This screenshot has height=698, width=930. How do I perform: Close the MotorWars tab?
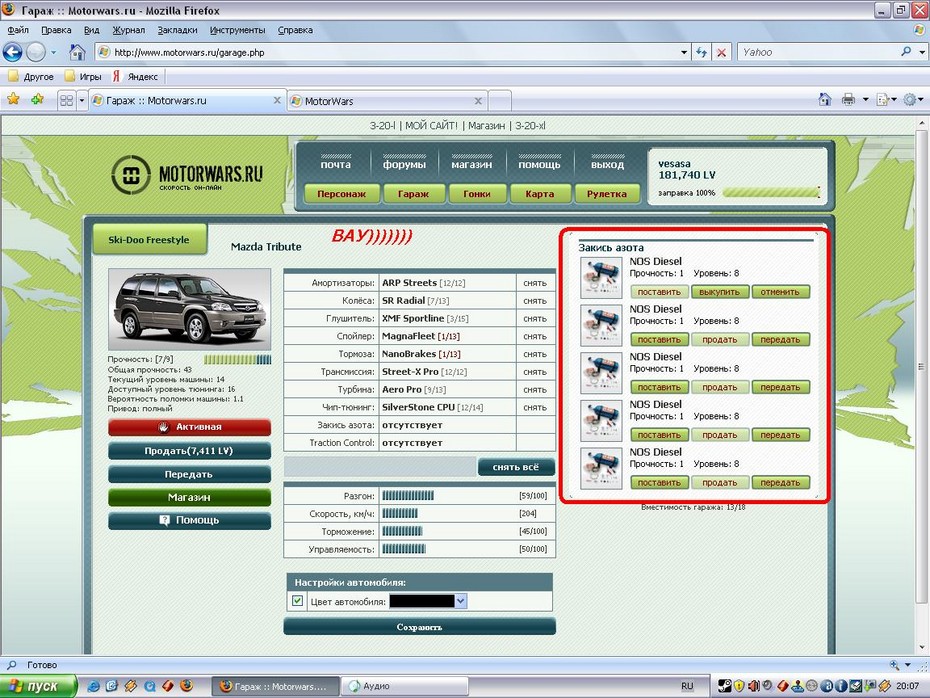point(478,101)
